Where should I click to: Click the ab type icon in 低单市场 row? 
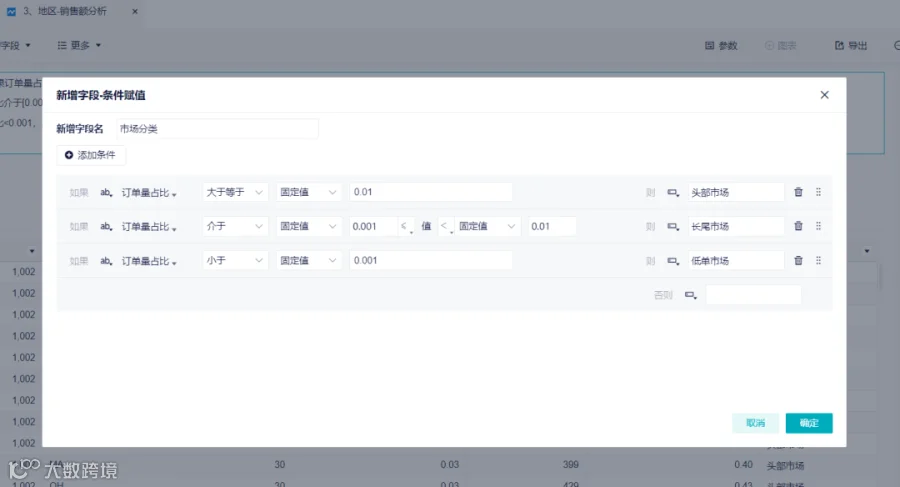click(x=106, y=261)
